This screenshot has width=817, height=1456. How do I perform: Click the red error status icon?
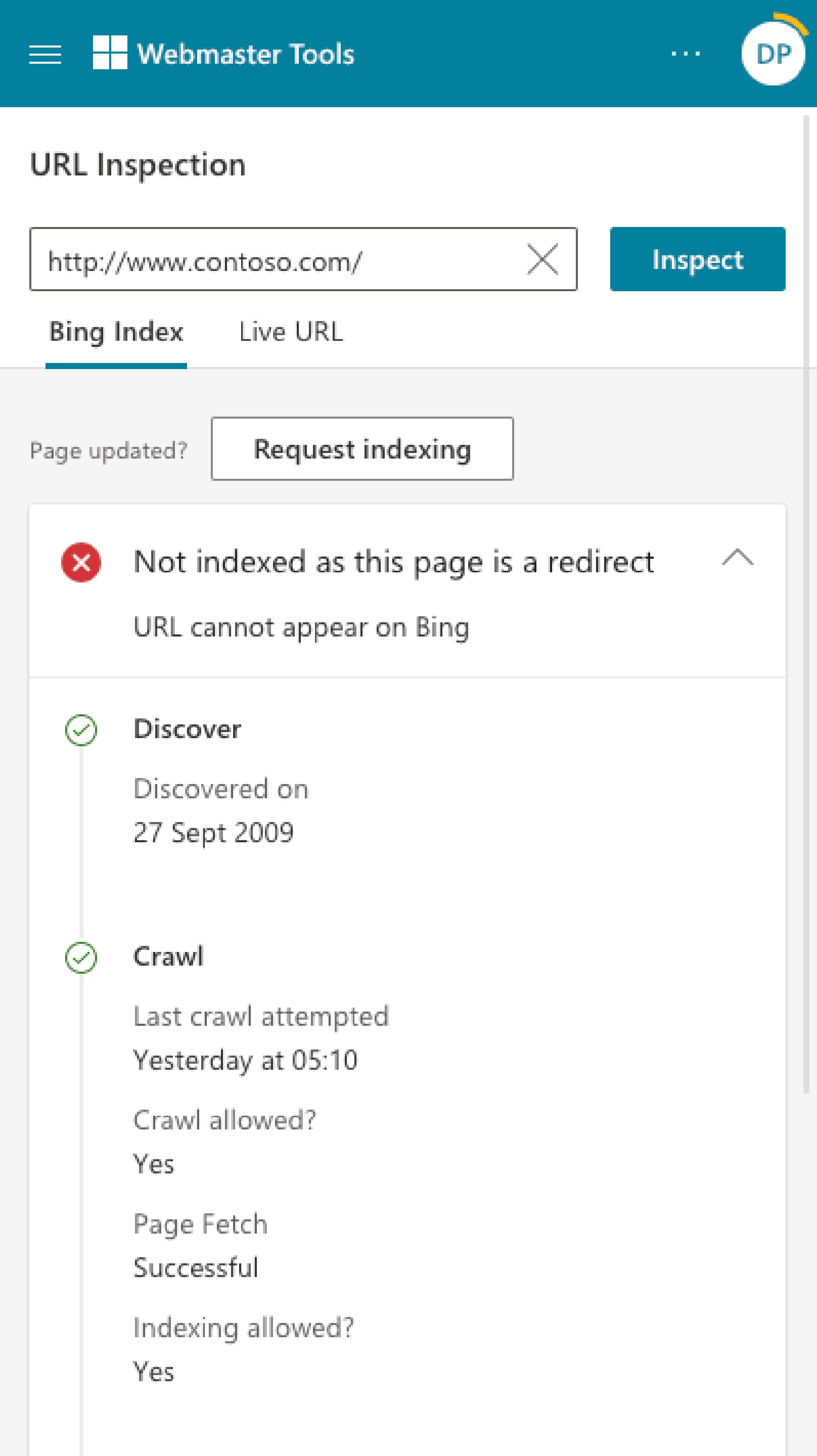81,562
